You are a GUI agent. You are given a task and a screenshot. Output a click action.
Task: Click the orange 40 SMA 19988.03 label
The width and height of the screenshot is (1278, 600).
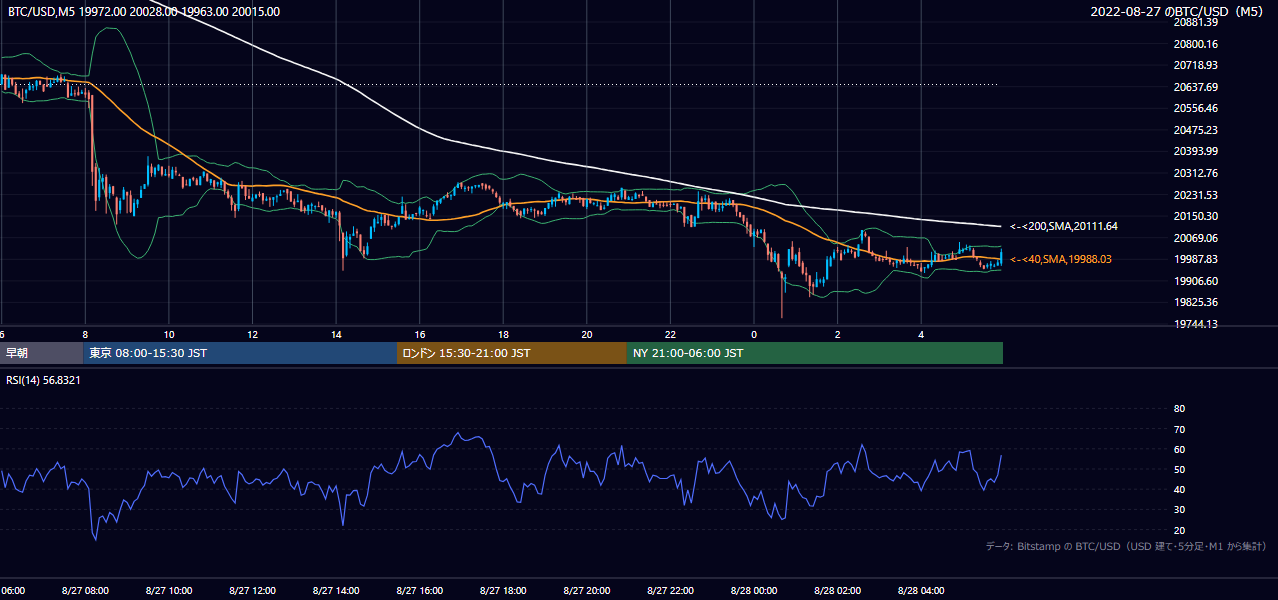pyautogui.click(x=1061, y=259)
